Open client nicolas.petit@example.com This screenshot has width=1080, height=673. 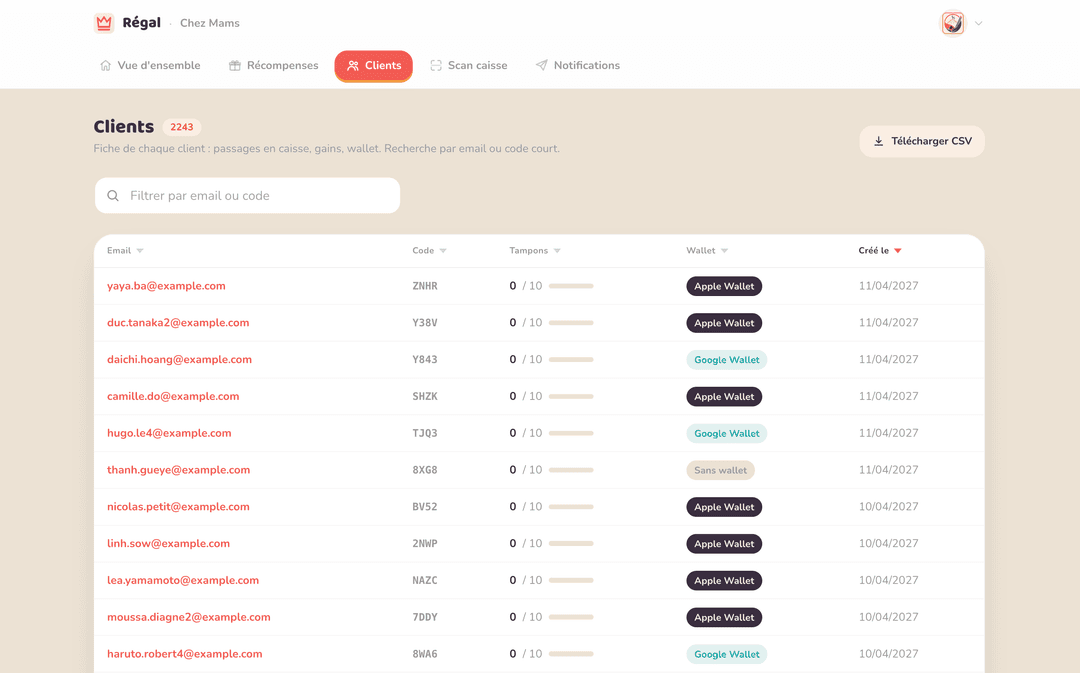coord(178,507)
